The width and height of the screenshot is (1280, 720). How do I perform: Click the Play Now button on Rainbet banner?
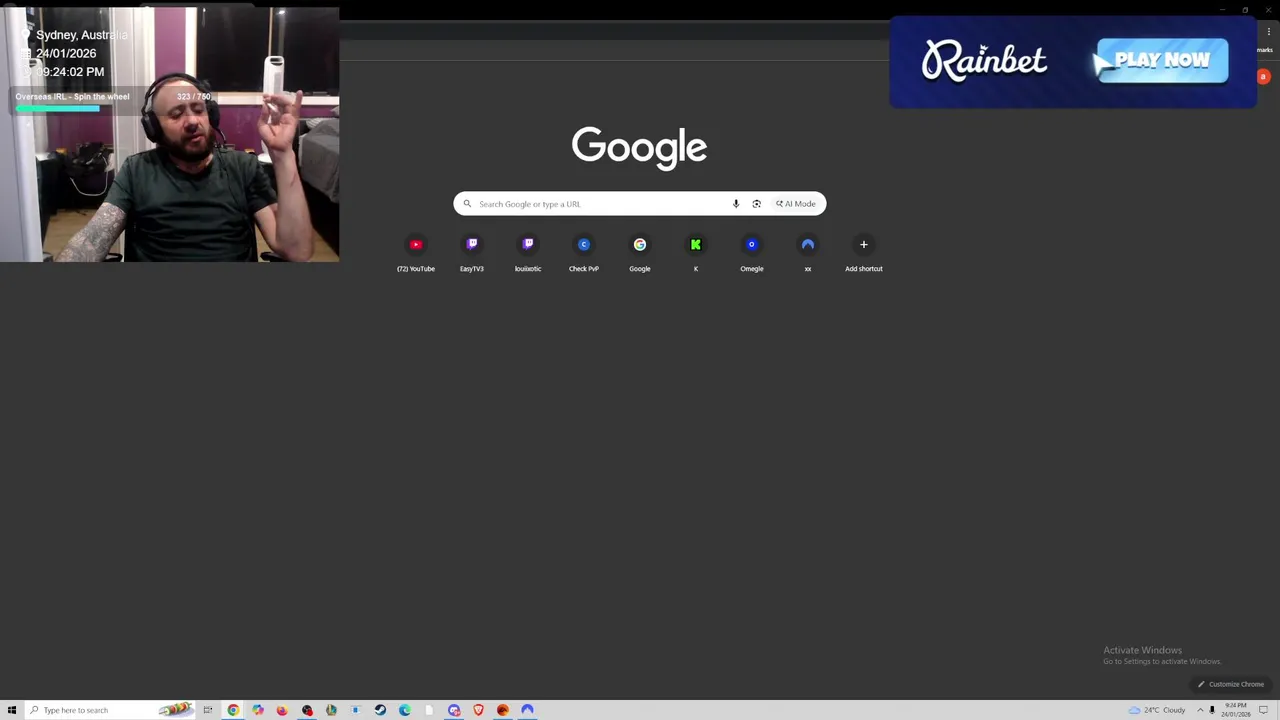(x=1162, y=60)
